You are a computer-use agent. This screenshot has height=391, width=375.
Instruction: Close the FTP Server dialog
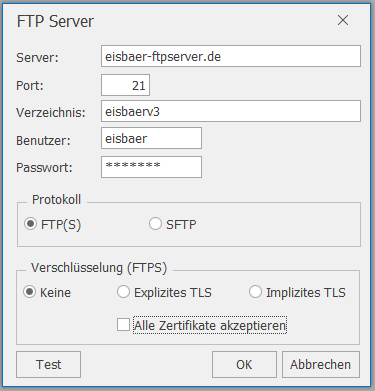tap(343, 20)
